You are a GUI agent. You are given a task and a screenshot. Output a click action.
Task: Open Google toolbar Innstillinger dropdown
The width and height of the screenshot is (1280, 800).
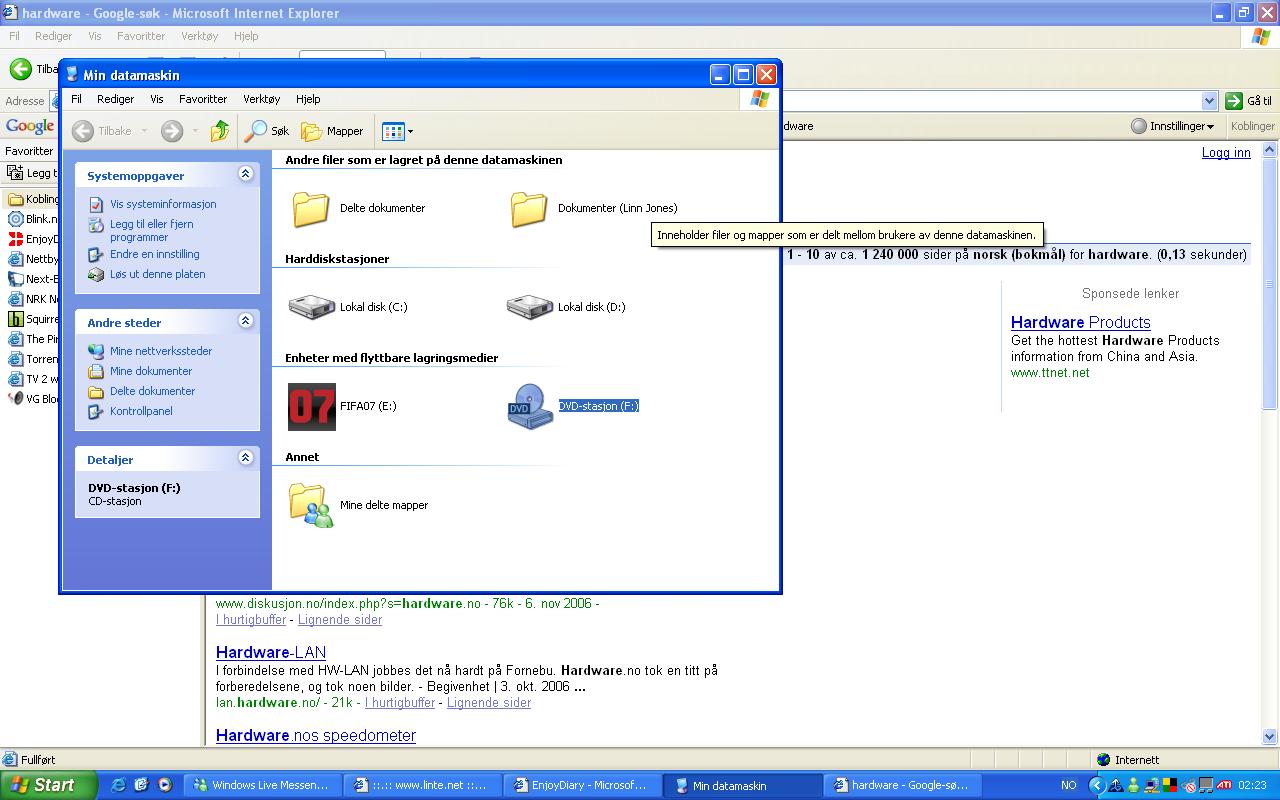click(x=1173, y=126)
